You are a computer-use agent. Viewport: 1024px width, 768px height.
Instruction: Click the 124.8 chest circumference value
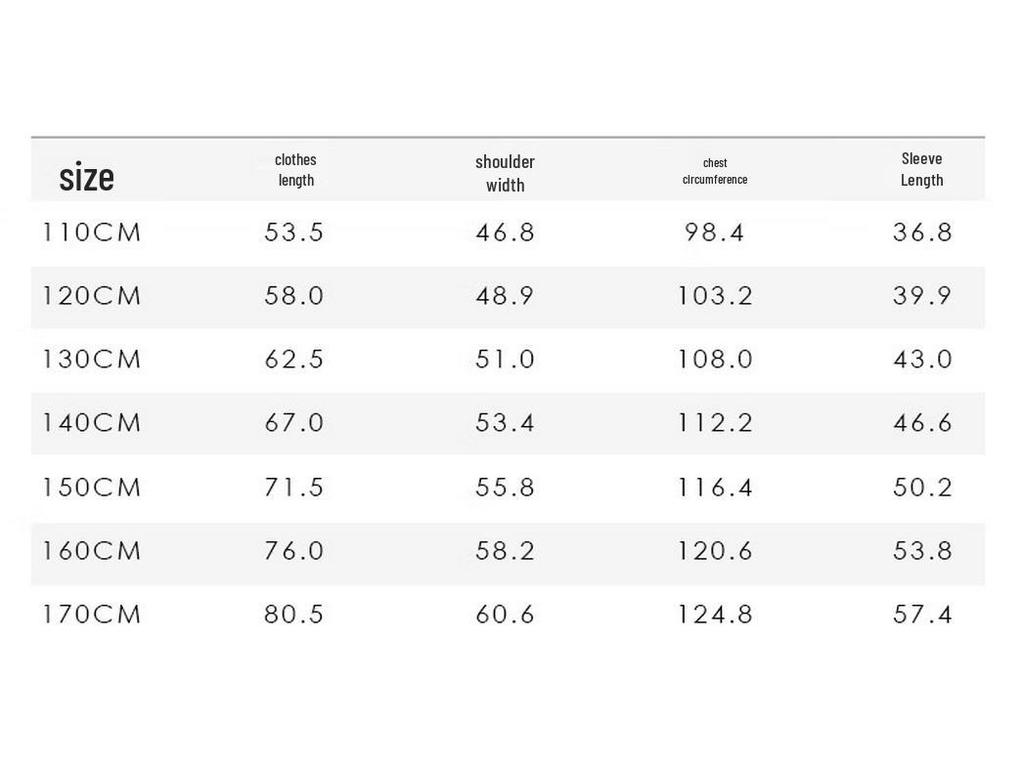point(715,614)
